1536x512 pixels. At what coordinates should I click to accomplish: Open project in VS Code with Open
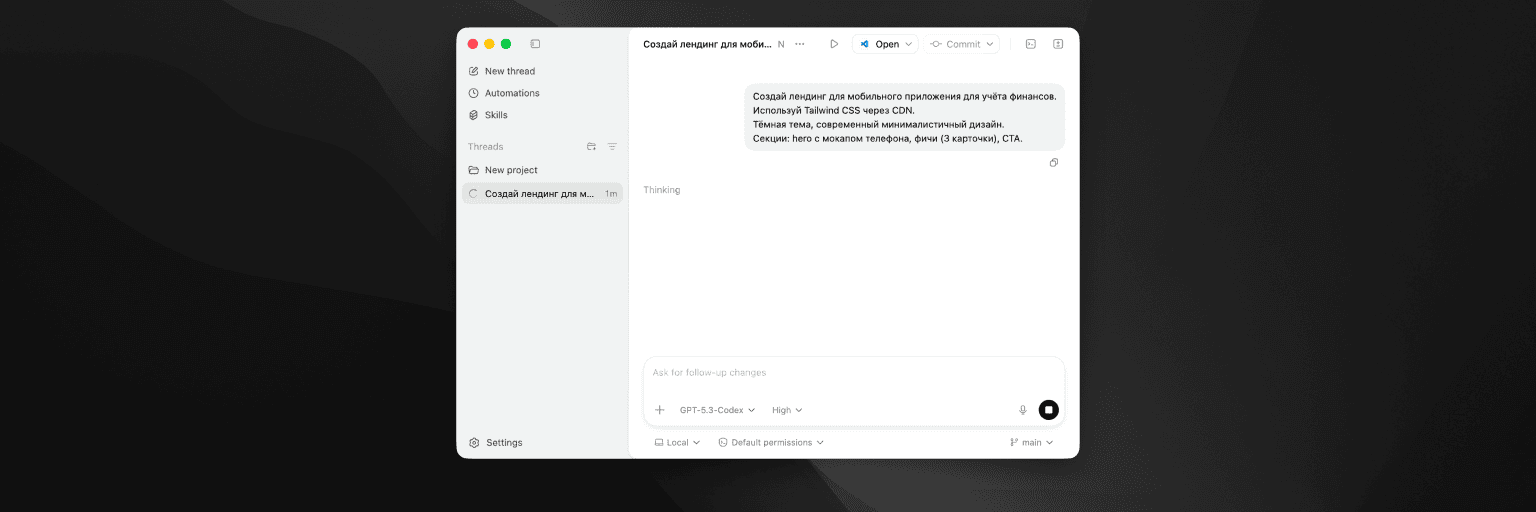[x=879, y=44]
